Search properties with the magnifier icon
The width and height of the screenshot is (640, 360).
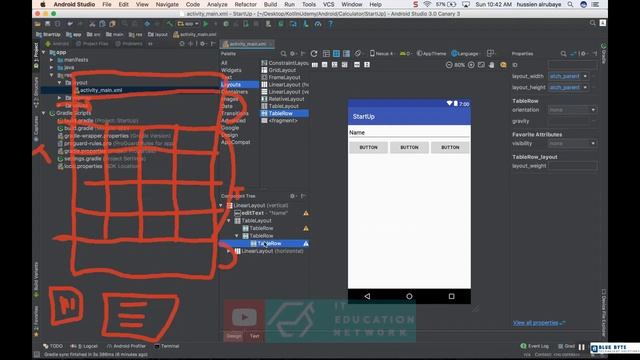[563, 53]
